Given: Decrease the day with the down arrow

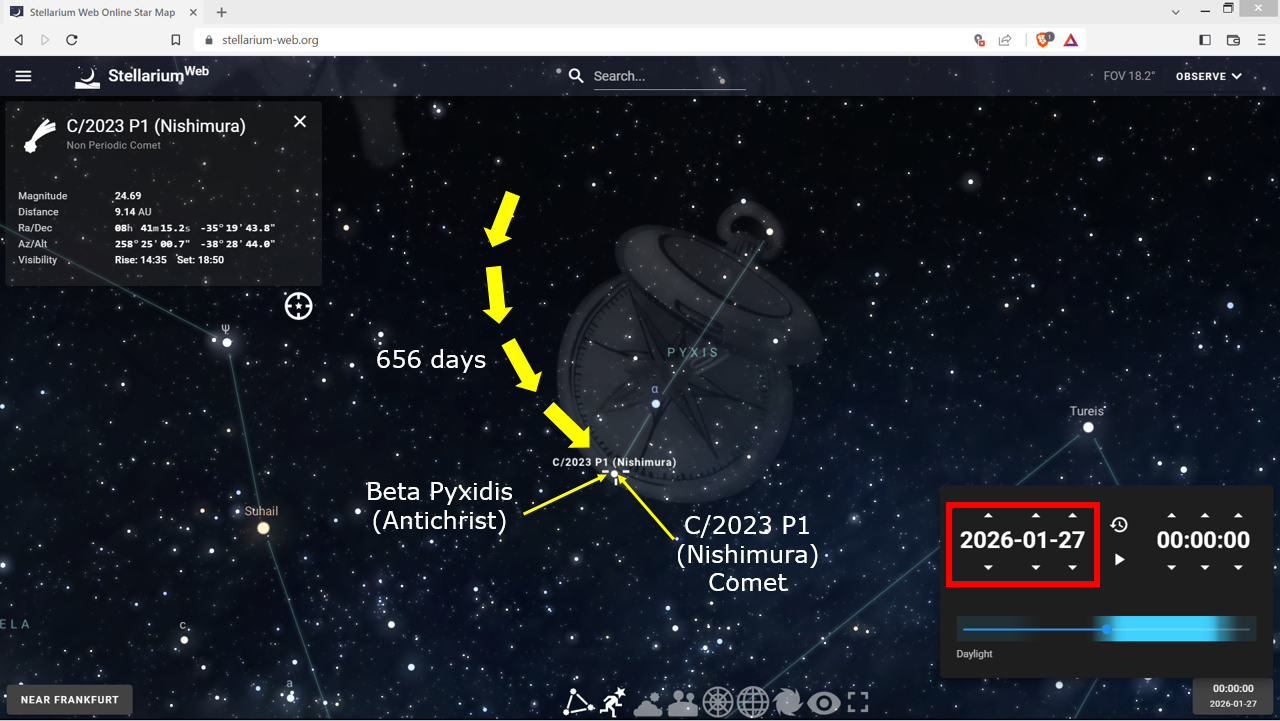Looking at the screenshot, I should [x=1072, y=567].
